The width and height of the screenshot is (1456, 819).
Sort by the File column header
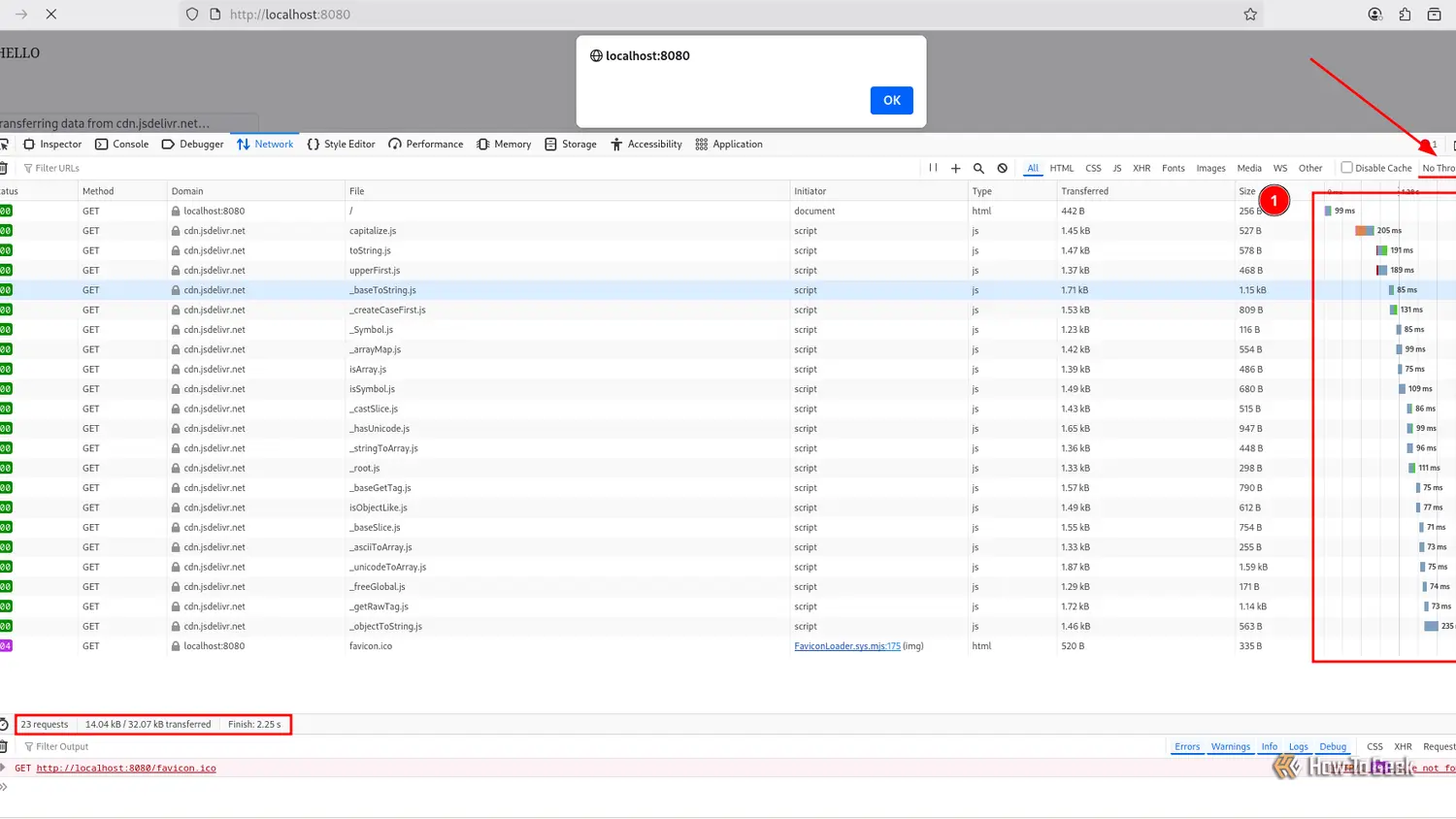pyautogui.click(x=568, y=191)
